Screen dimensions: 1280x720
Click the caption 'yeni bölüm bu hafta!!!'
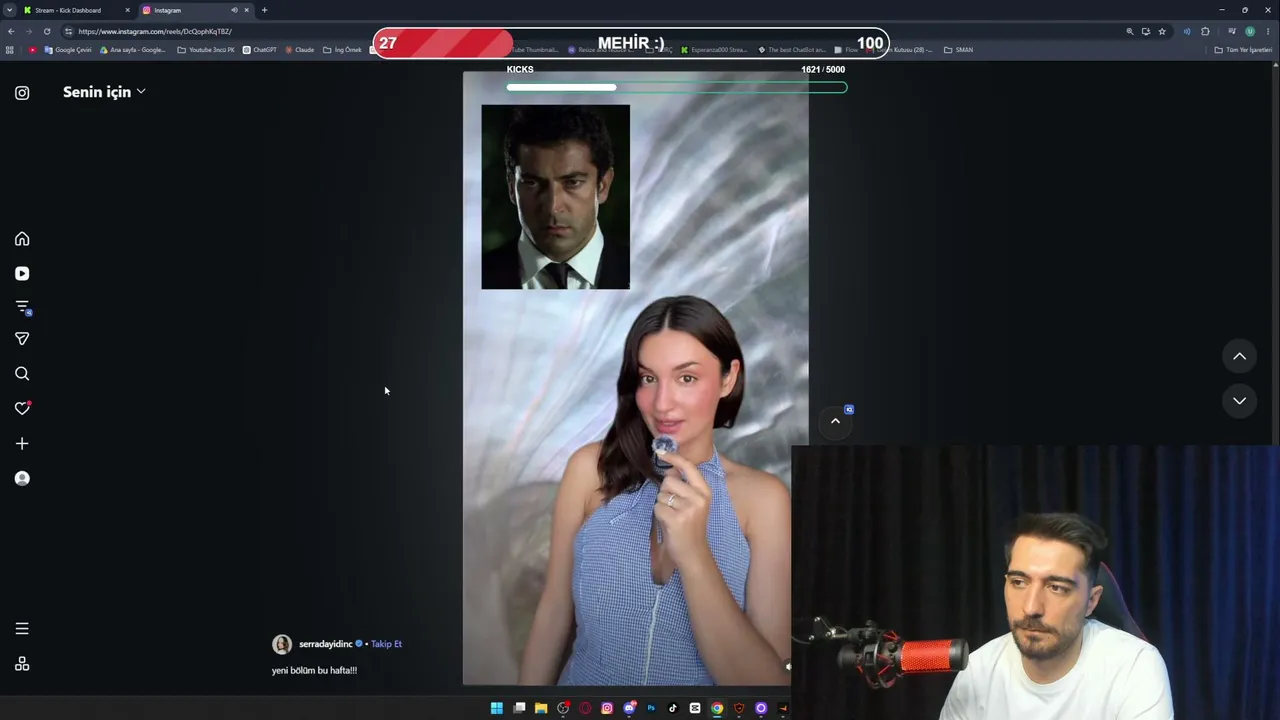tap(314, 670)
